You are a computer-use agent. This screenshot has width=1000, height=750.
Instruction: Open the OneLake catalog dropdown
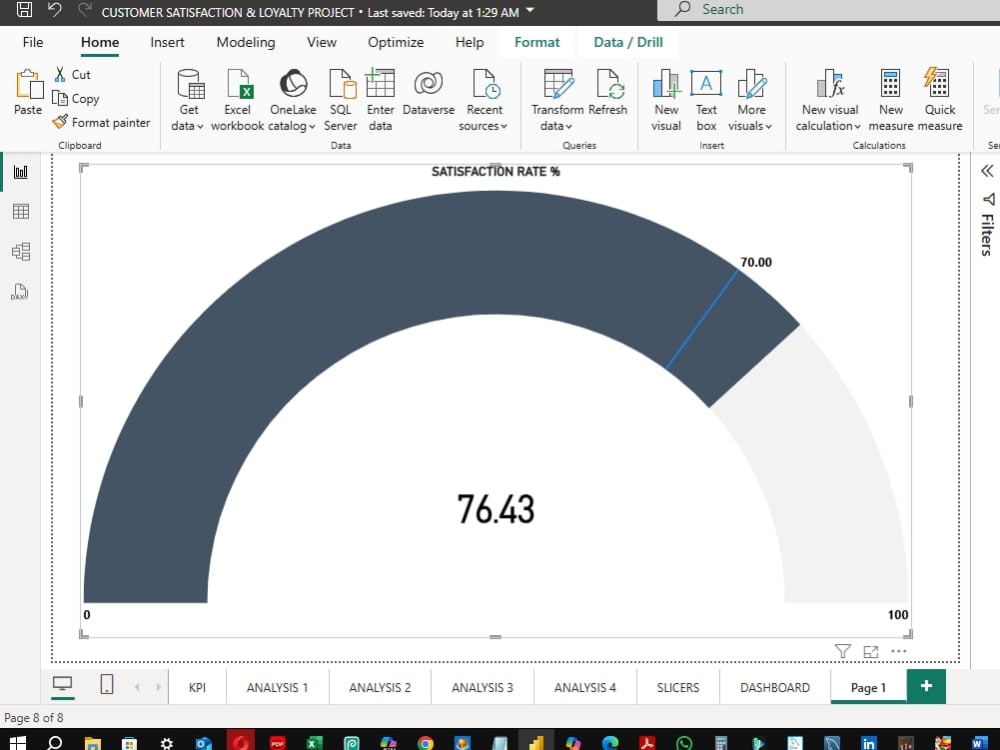293,99
